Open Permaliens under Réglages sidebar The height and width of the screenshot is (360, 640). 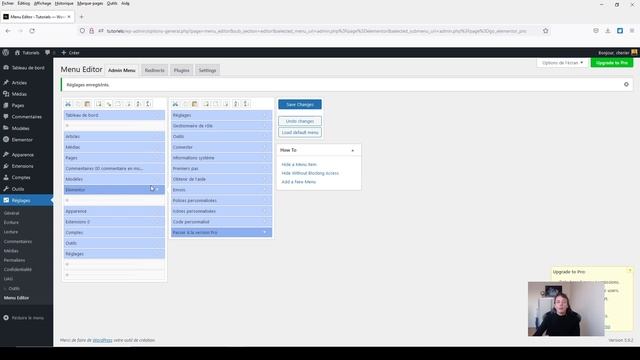(15, 260)
